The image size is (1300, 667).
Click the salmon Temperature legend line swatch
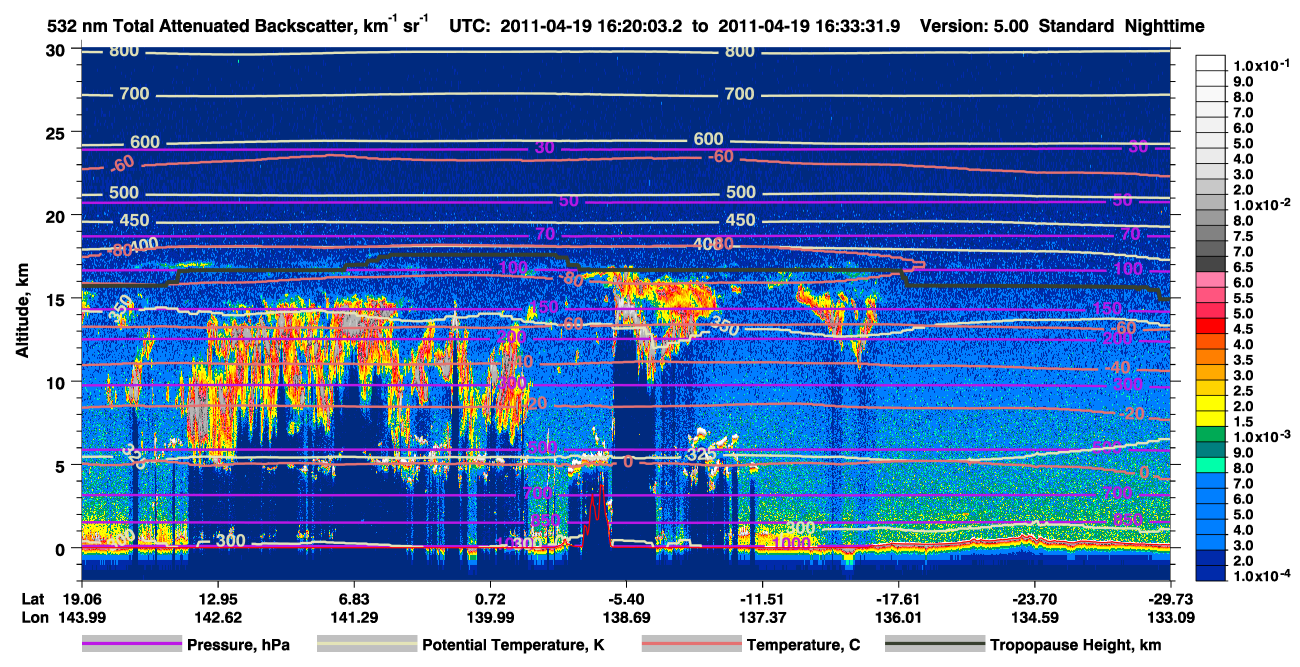point(691,646)
